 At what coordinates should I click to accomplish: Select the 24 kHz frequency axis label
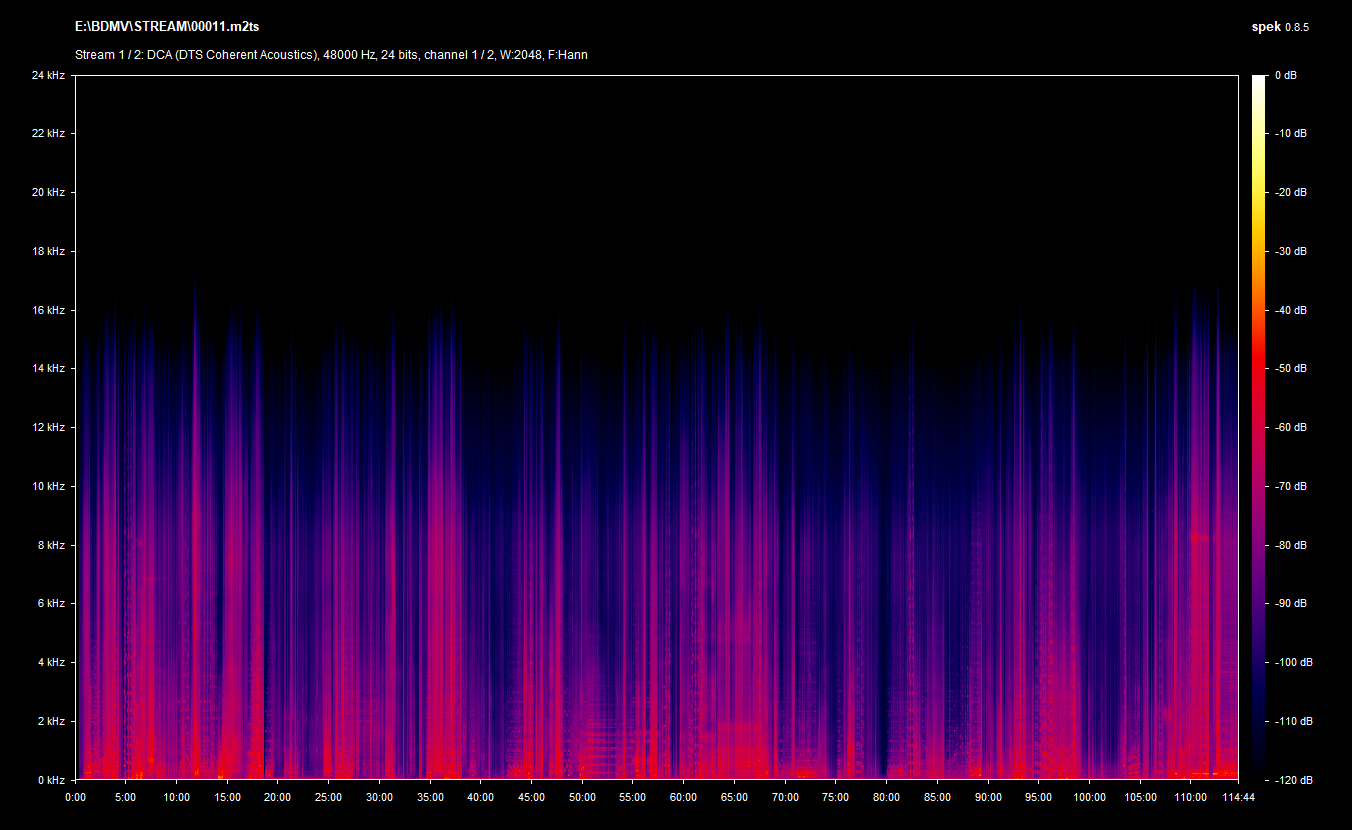point(47,75)
